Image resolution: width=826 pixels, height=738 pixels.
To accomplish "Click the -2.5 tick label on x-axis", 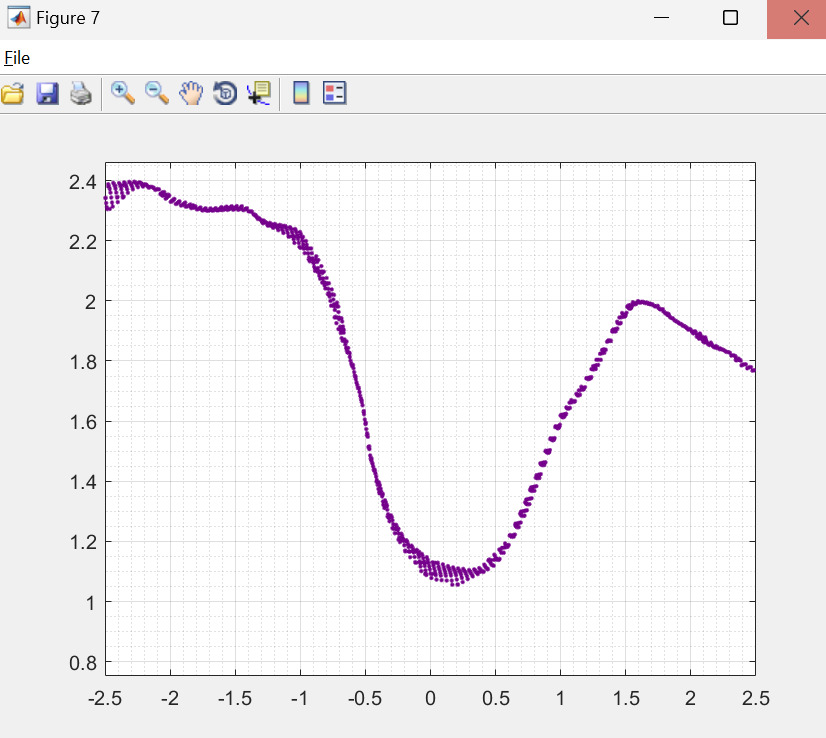I will click(x=105, y=697).
